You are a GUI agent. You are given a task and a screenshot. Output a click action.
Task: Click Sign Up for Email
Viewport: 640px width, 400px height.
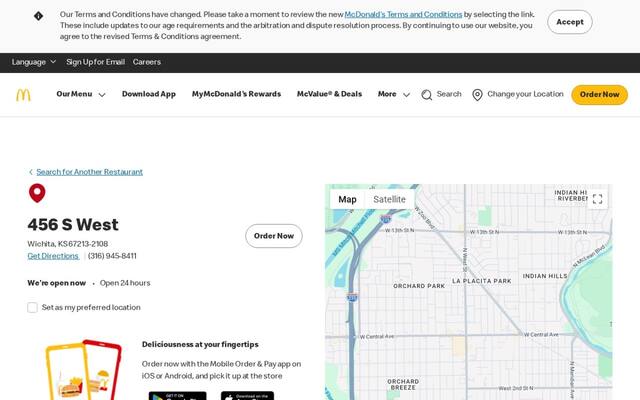pos(96,62)
